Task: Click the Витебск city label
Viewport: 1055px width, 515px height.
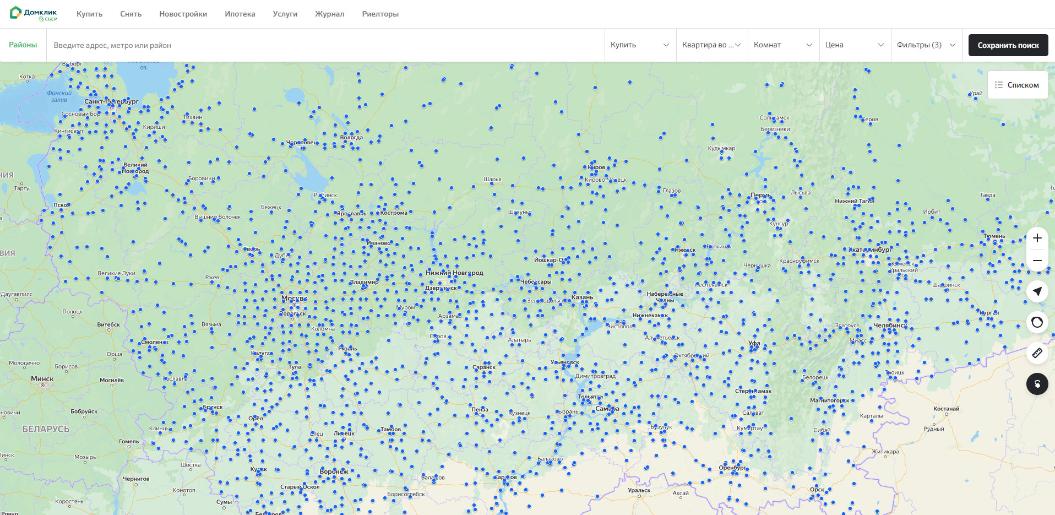Action: point(108,324)
